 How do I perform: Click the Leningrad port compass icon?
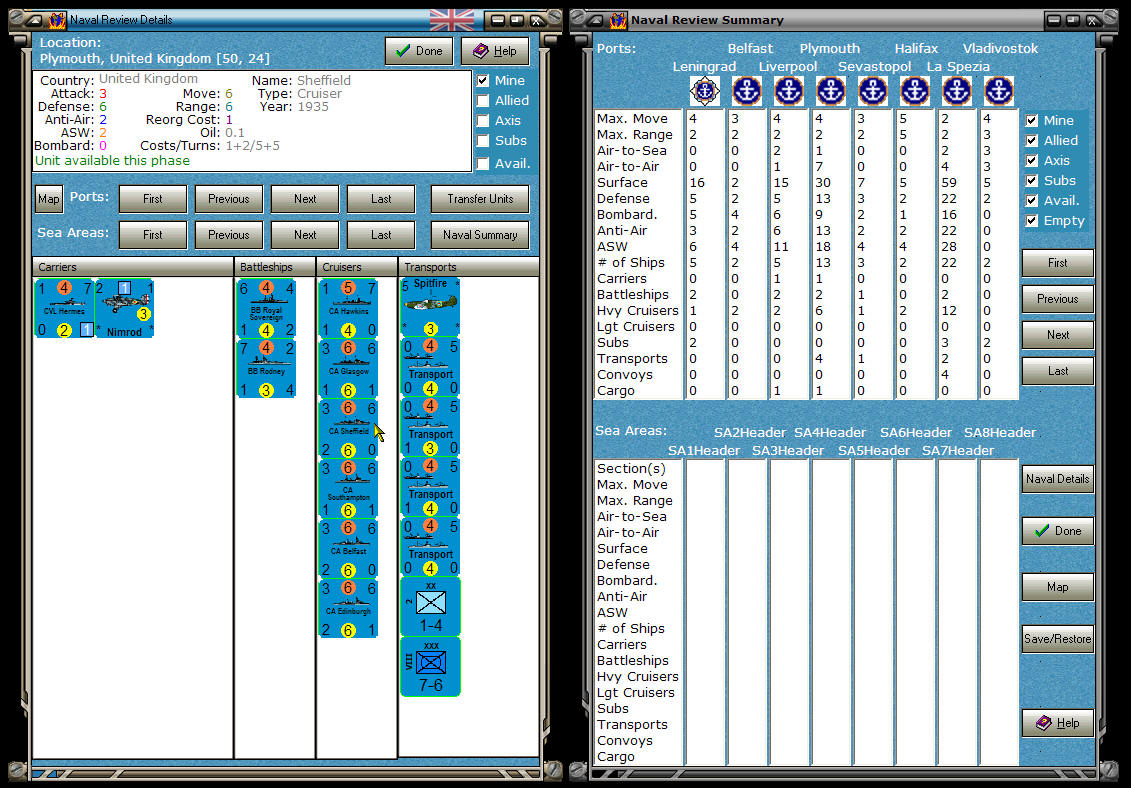point(705,92)
